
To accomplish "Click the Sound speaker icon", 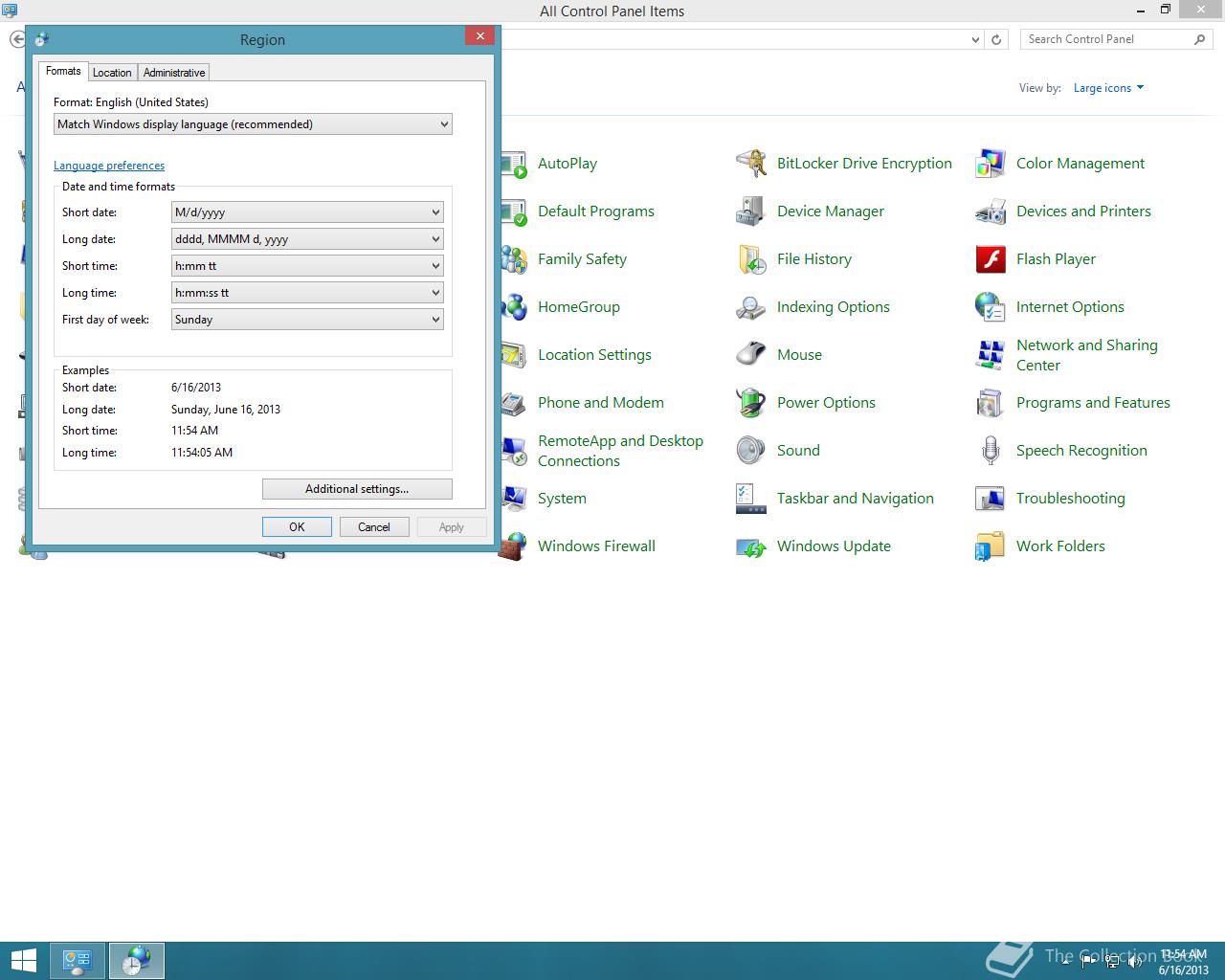I will 751,451.
